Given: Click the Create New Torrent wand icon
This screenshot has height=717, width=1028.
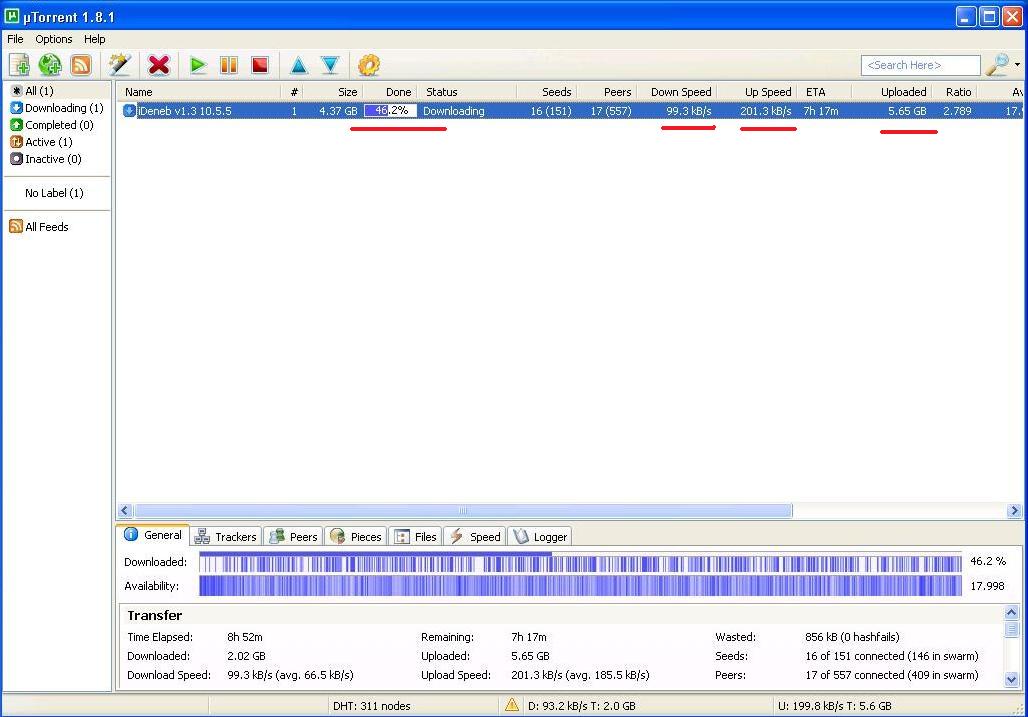Looking at the screenshot, I should (120, 65).
